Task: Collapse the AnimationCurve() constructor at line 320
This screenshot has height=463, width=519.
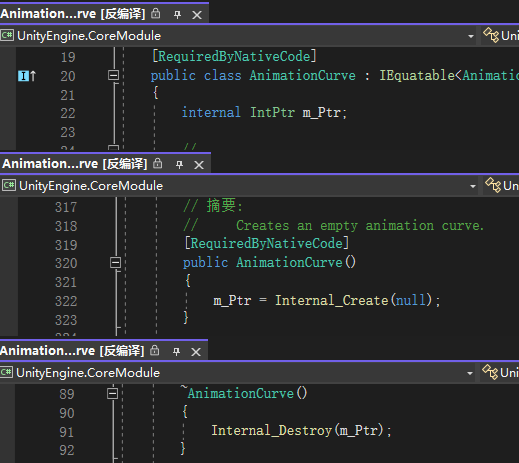Action: tap(115, 263)
